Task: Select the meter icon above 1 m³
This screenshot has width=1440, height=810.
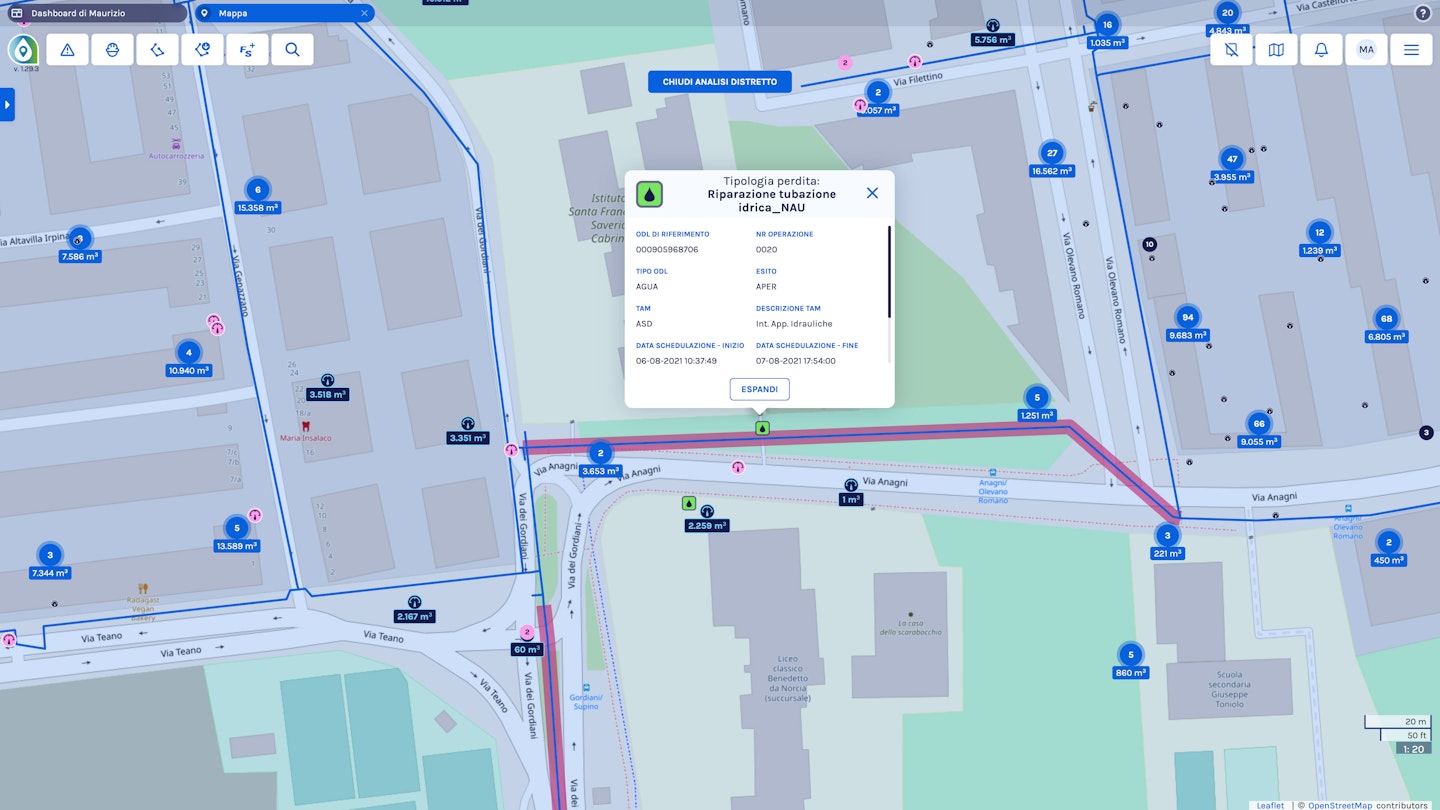Action: pyautogui.click(x=851, y=485)
